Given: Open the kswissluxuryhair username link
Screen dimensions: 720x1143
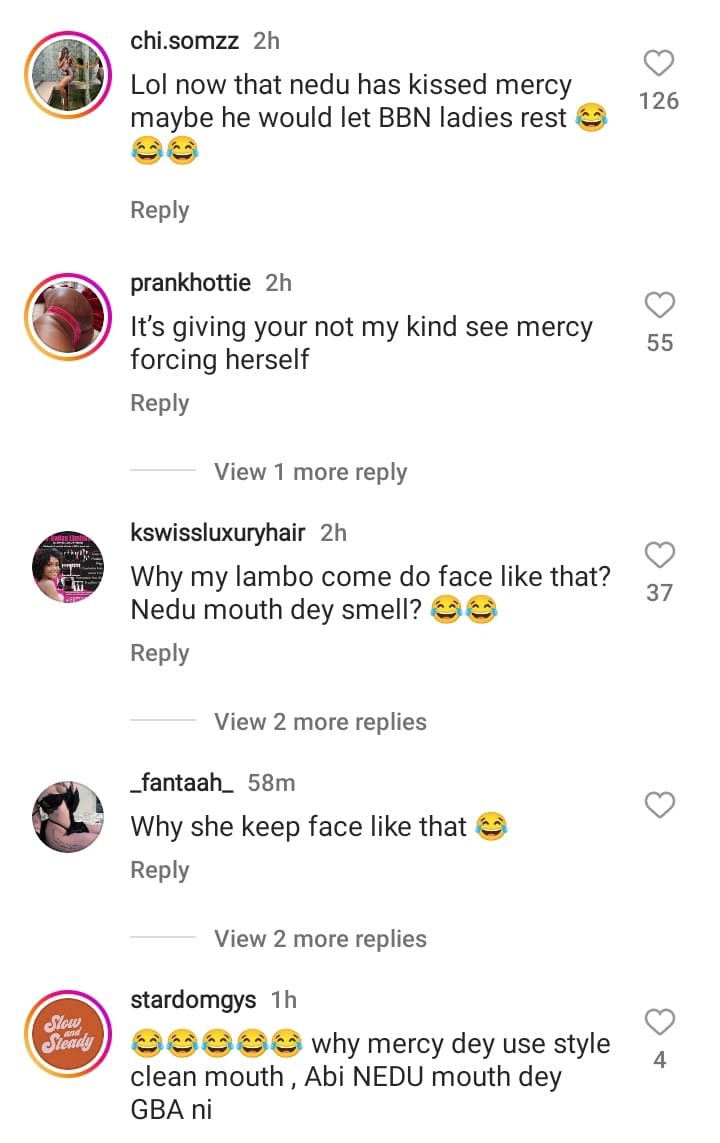Looking at the screenshot, I should [218, 533].
